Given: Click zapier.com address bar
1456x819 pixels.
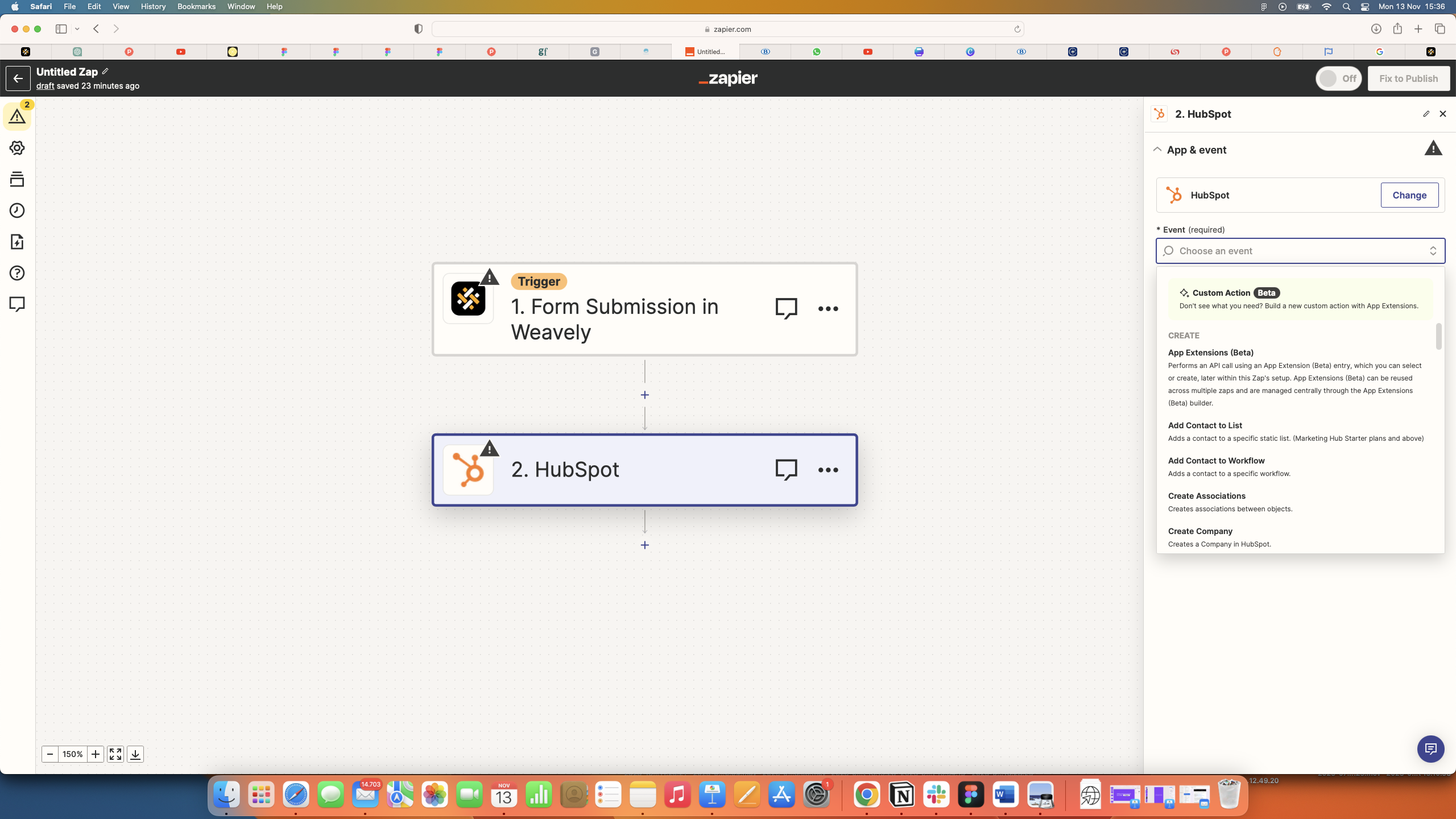Looking at the screenshot, I should pyautogui.click(x=727, y=29).
